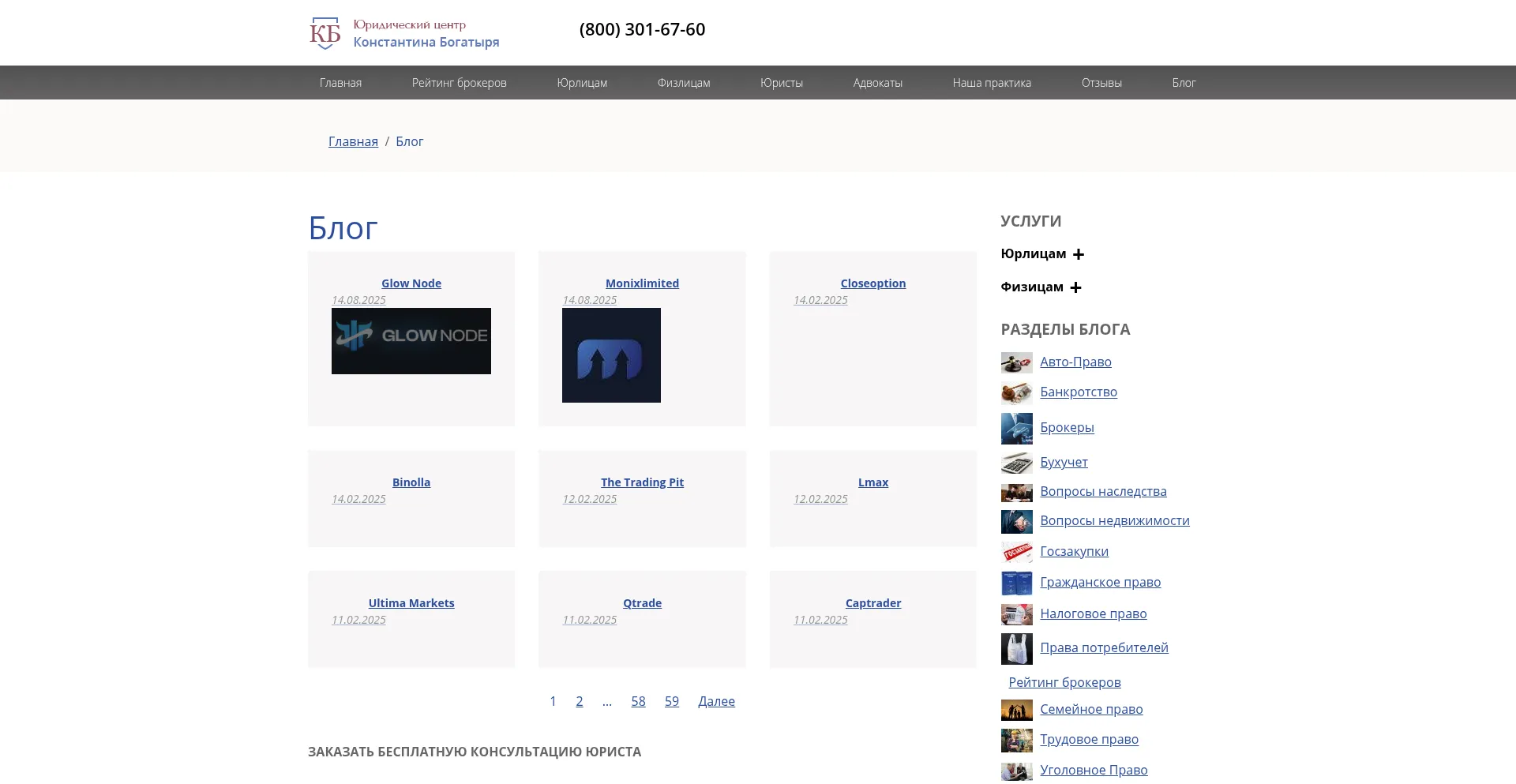Click the Госзакупки category icon
Image resolution: width=1516 pixels, height=784 pixels.
click(1016, 552)
